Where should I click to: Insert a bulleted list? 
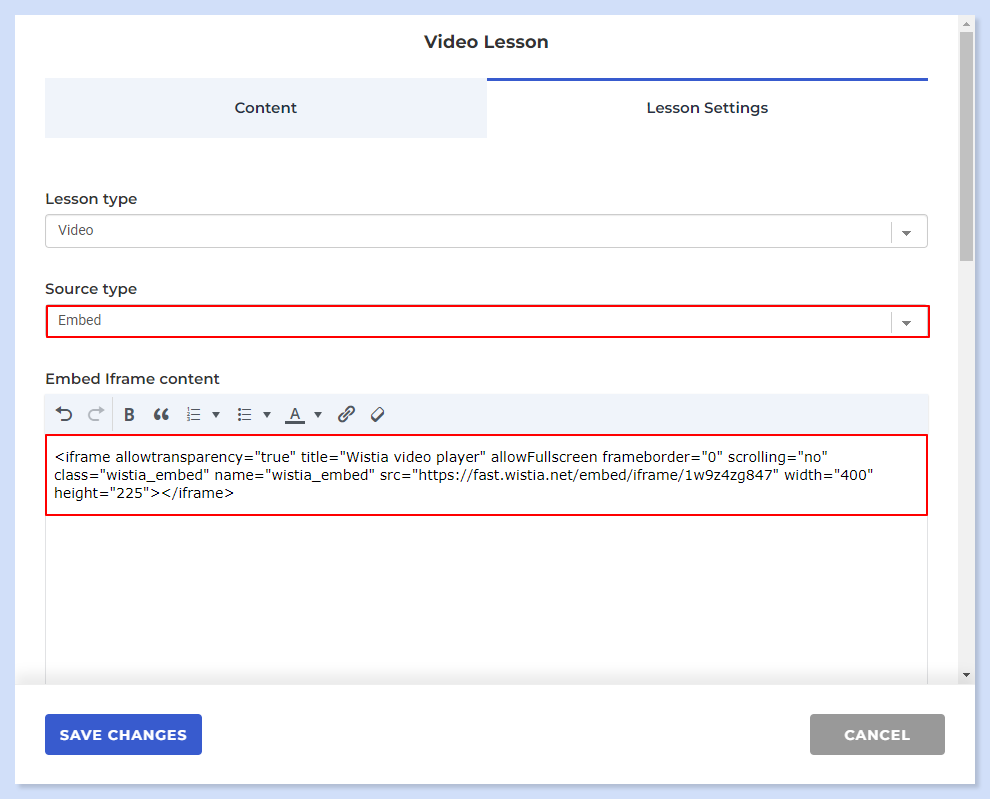244,414
